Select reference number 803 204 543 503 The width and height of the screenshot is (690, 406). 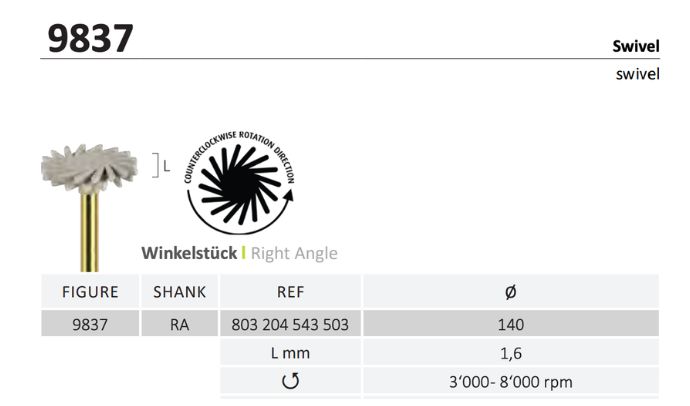point(290,324)
